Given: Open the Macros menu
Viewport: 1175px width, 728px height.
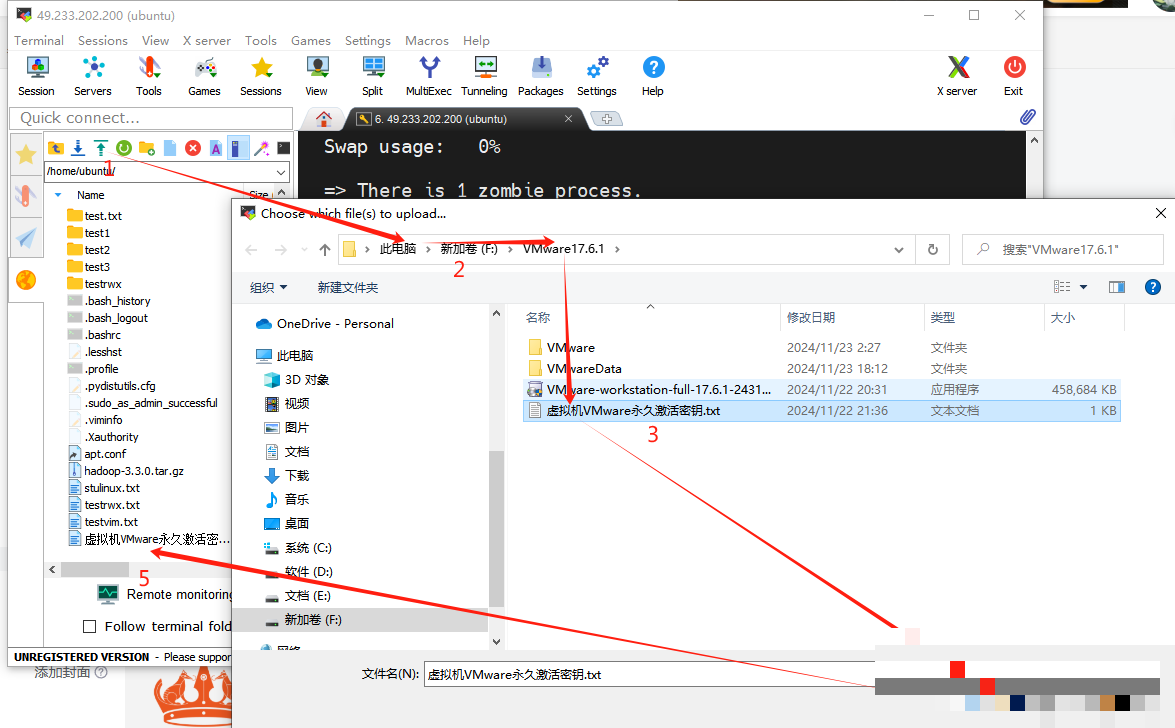Looking at the screenshot, I should (x=427, y=40).
